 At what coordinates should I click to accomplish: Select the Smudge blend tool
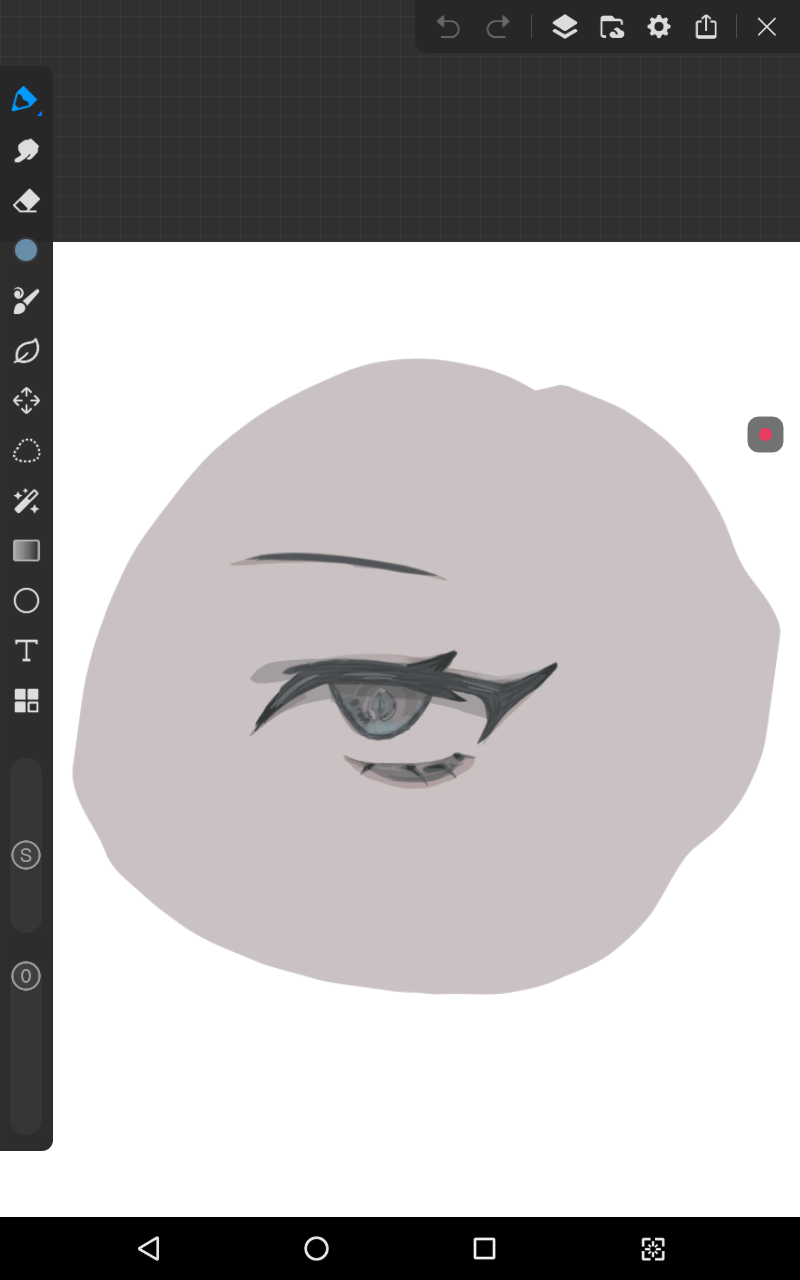click(x=26, y=151)
